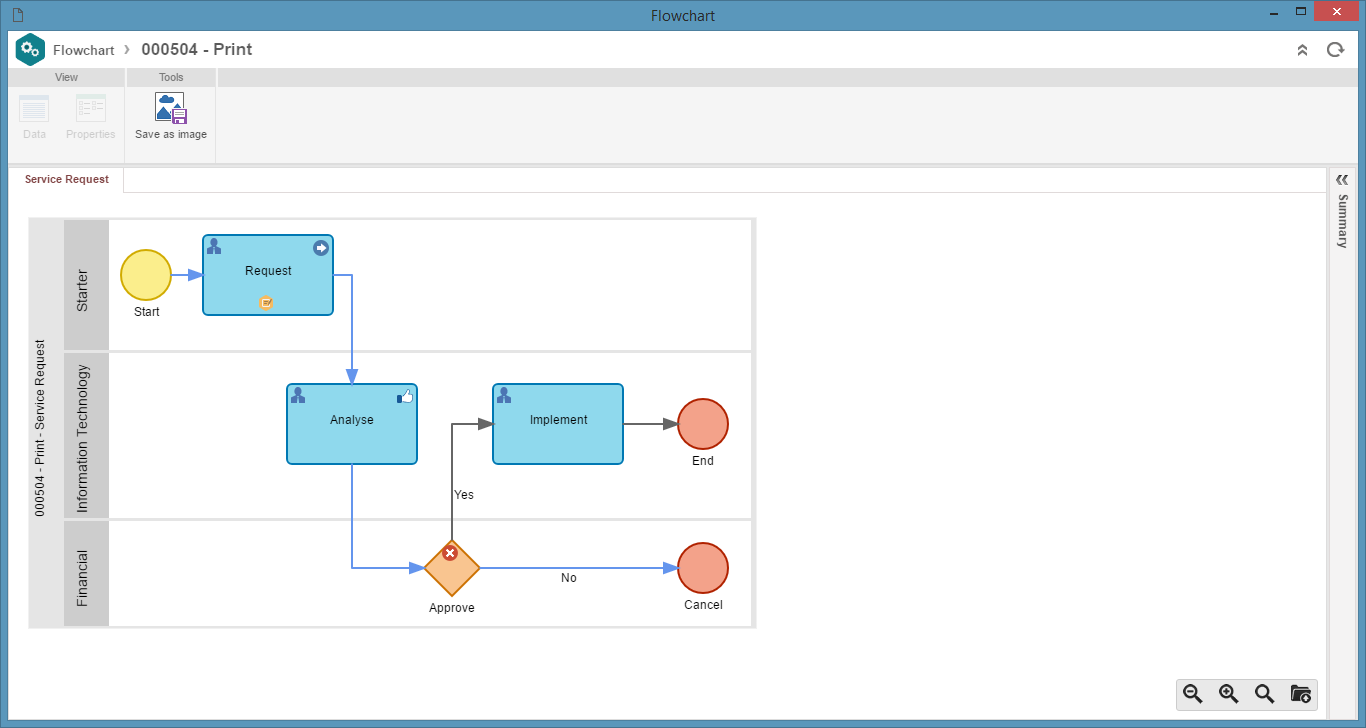Click the Save as image tool
The height and width of the screenshot is (728, 1366).
pos(171,117)
